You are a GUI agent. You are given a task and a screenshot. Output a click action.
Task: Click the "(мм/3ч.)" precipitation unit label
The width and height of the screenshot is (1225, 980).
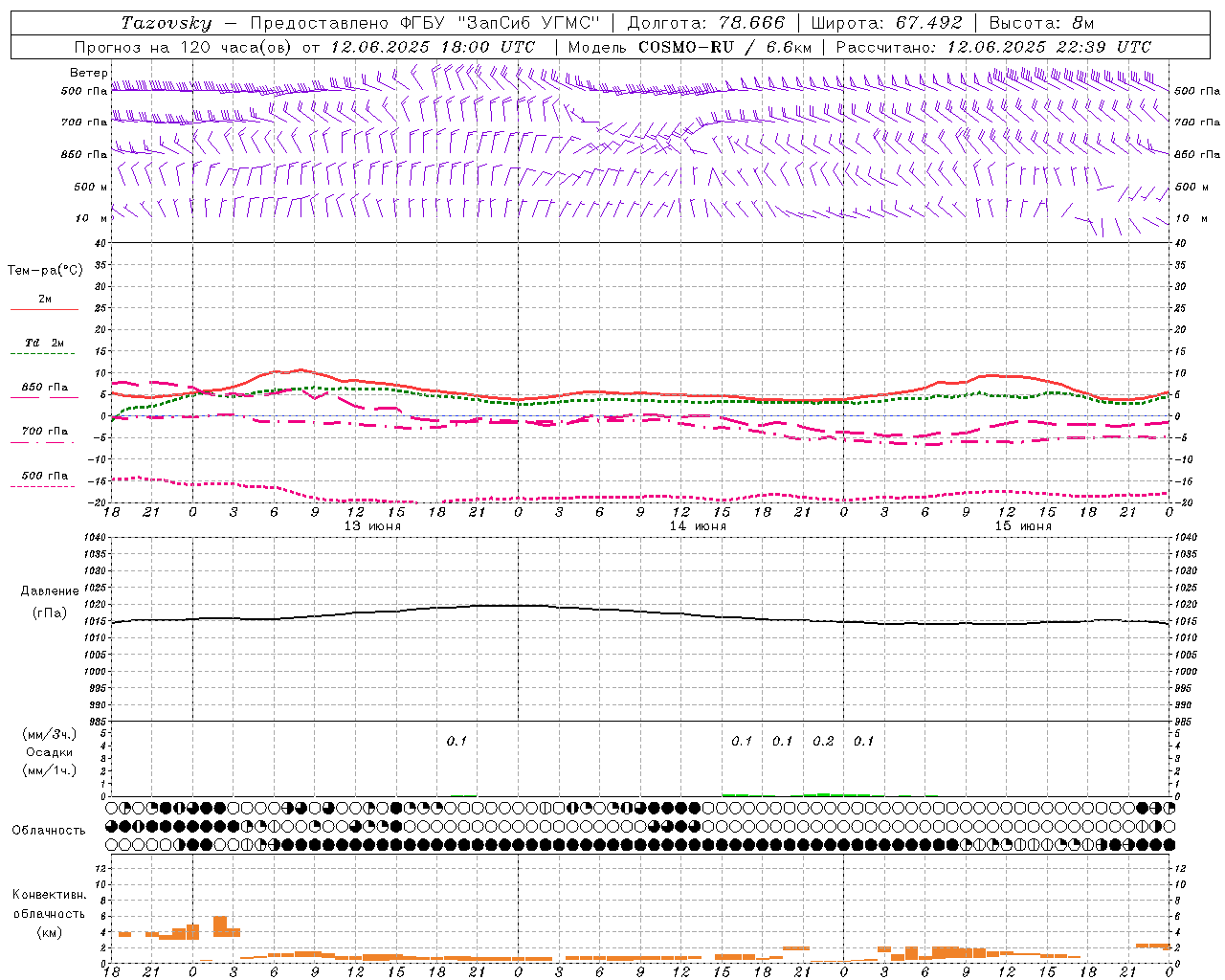pyautogui.click(x=50, y=735)
